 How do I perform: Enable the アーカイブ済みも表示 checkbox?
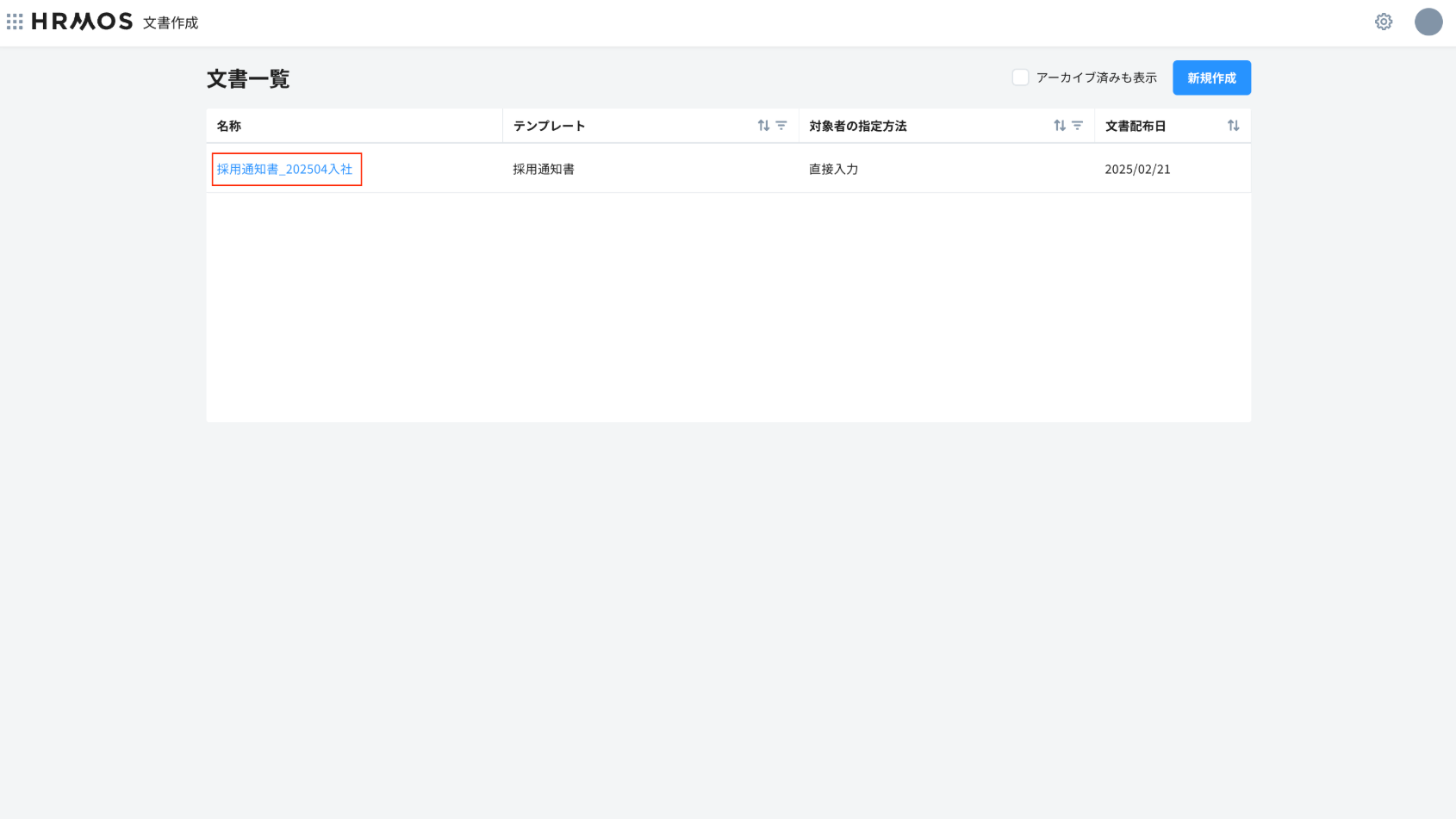click(1021, 78)
